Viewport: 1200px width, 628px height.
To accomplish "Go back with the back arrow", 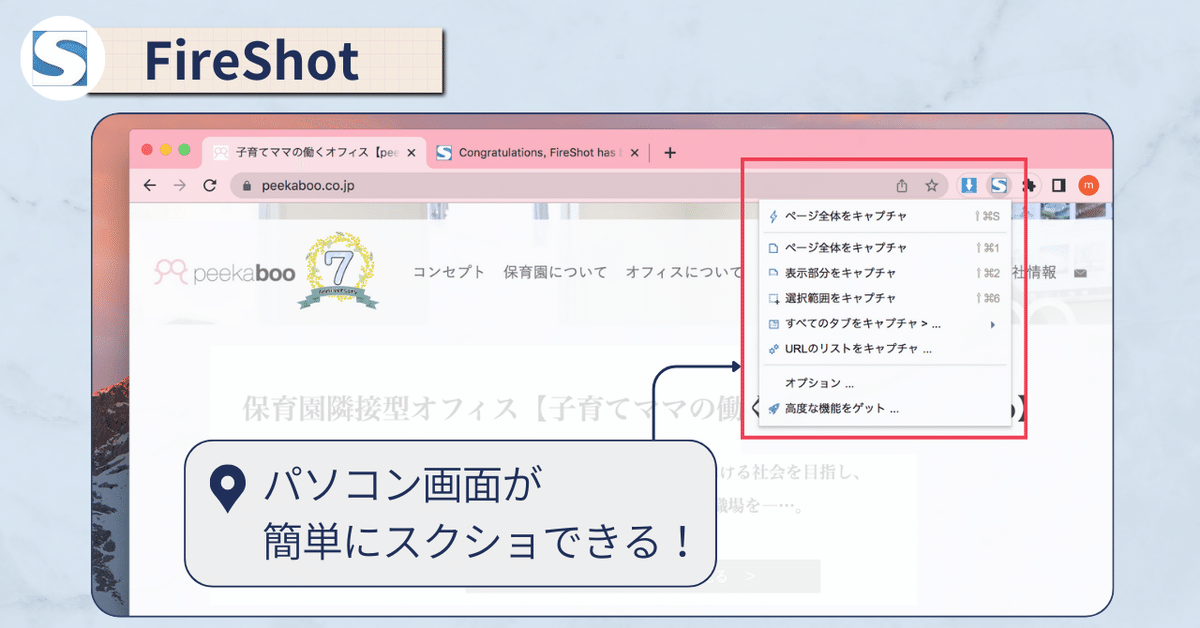I will [150, 185].
